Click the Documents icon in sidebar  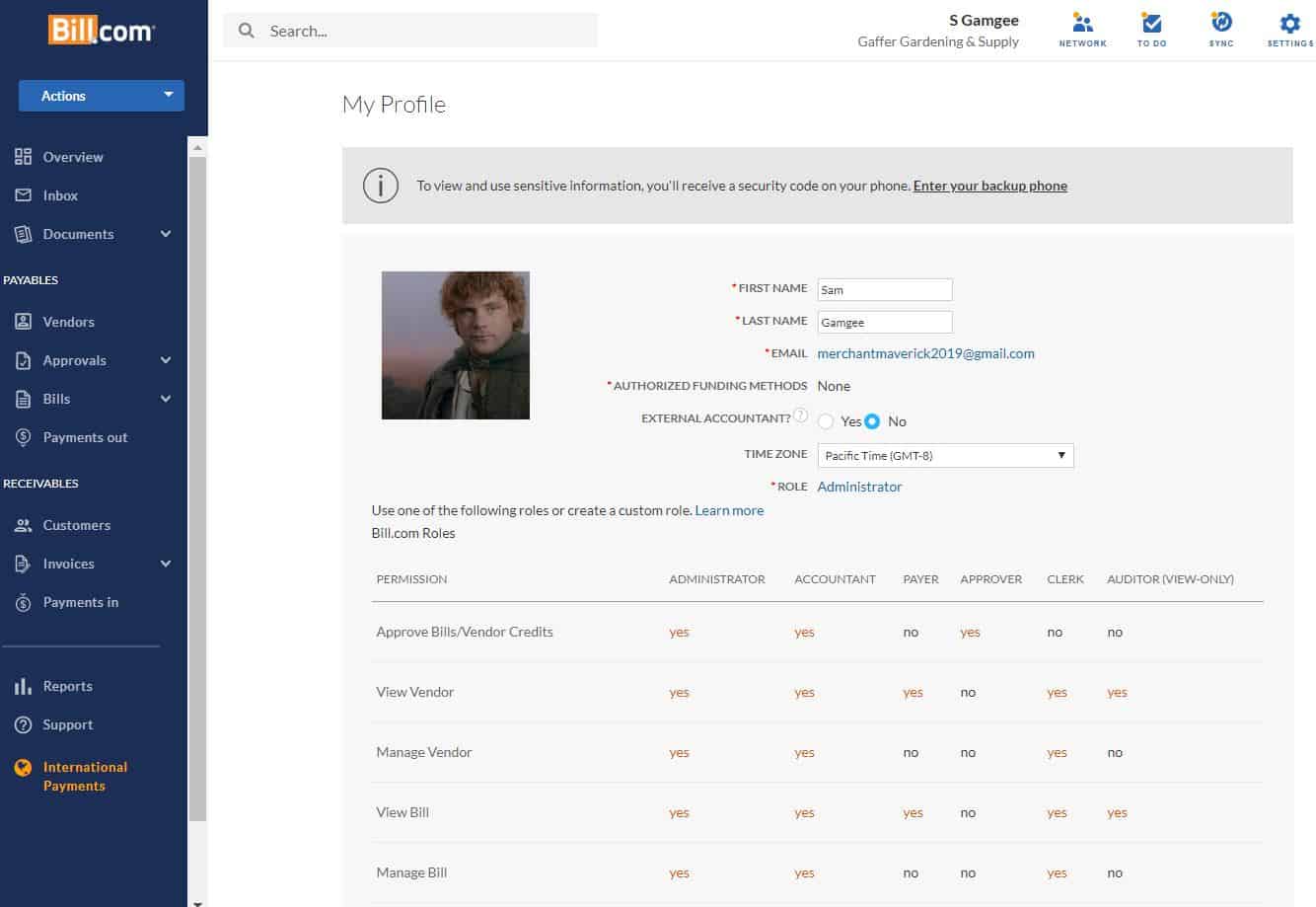pyautogui.click(x=23, y=234)
